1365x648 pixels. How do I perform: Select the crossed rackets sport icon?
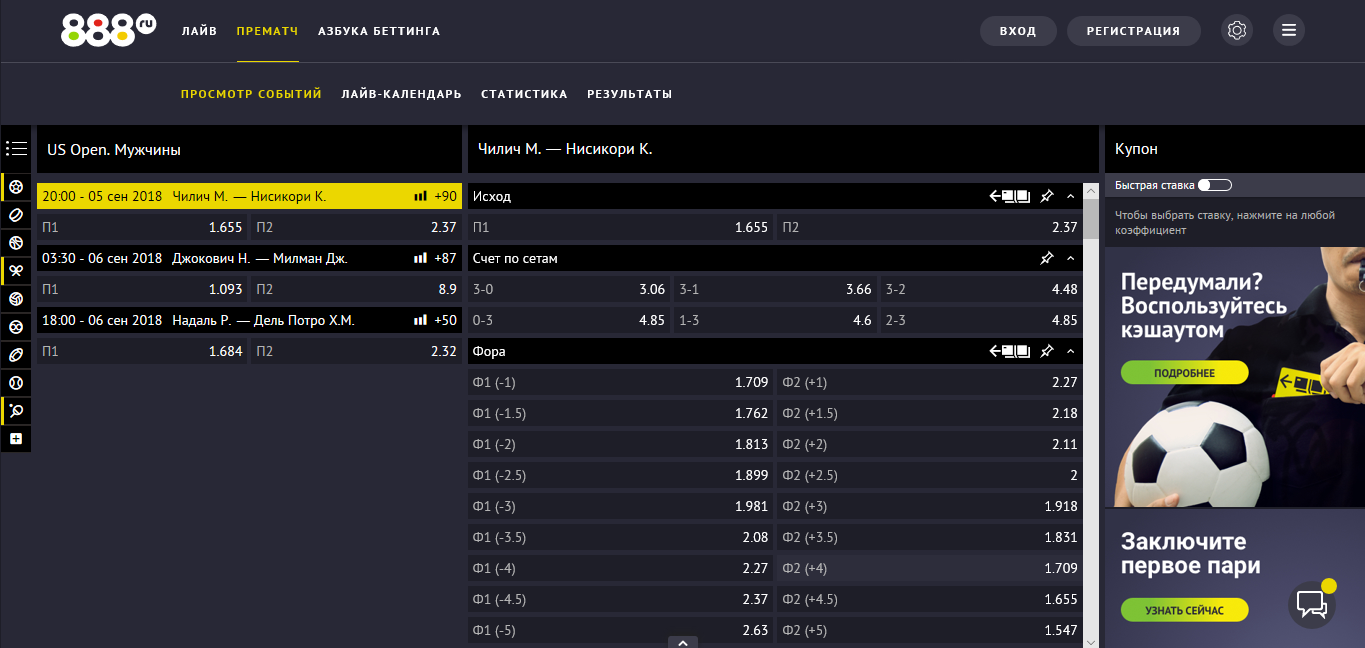pyautogui.click(x=16, y=271)
